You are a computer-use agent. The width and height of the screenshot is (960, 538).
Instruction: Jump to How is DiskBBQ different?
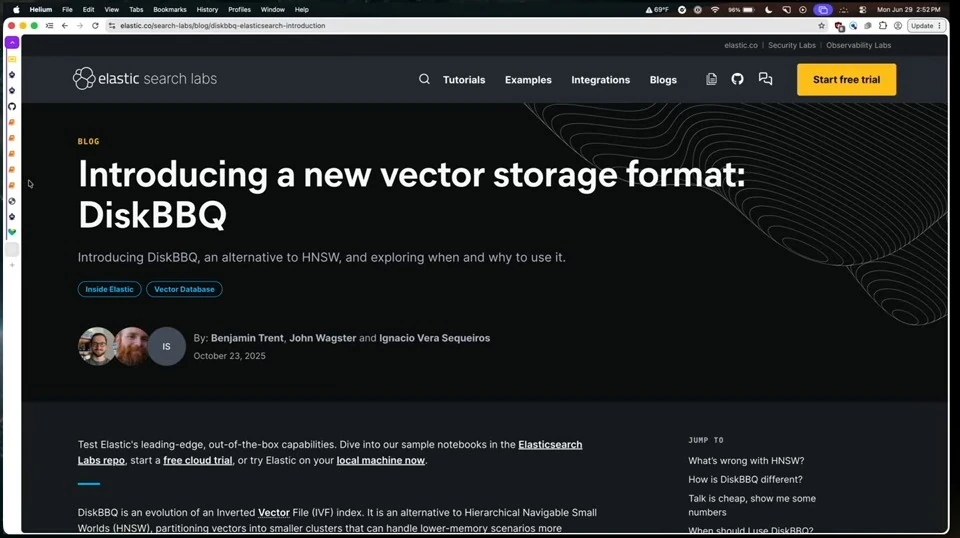pyautogui.click(x=745, y=479)
